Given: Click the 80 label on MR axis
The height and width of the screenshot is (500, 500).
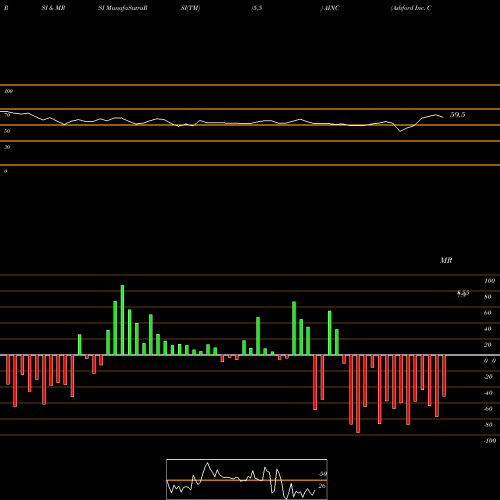Looking at the screenshot, I should tap(488, 297).
